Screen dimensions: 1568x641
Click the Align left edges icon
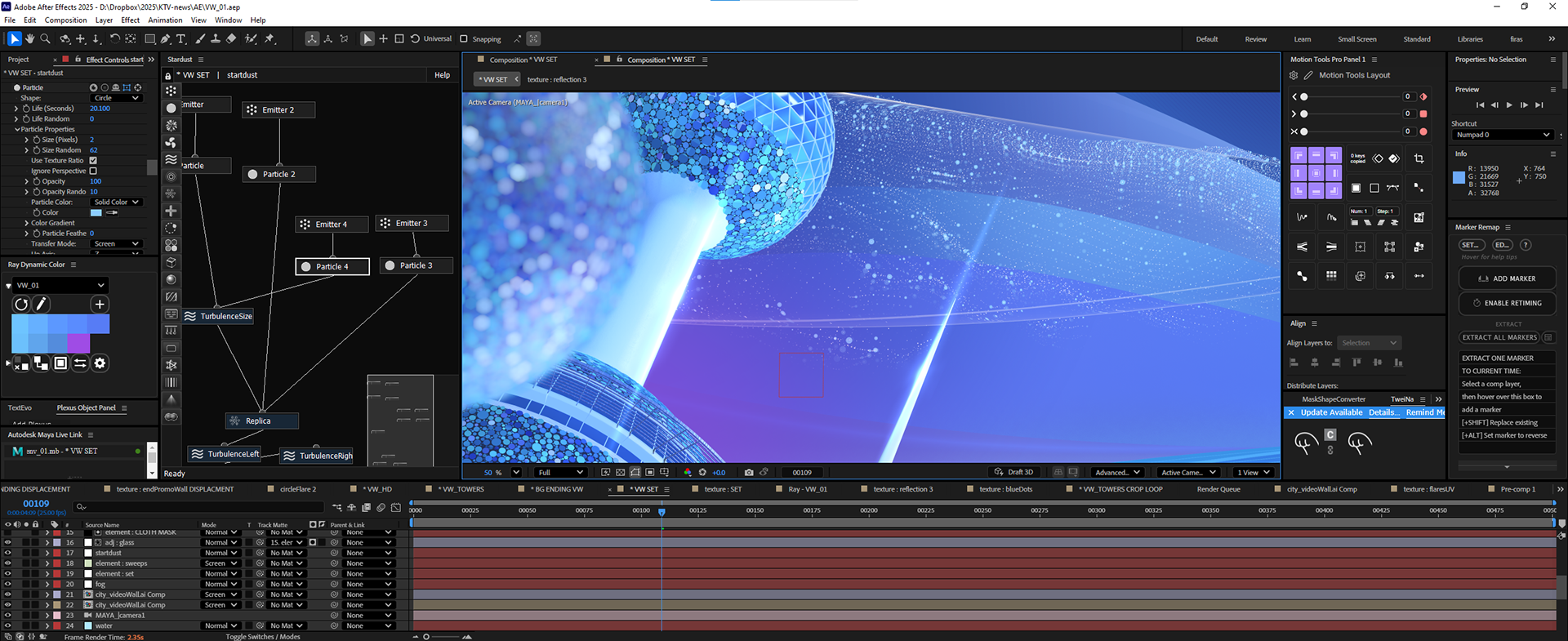click(1294, 363)
